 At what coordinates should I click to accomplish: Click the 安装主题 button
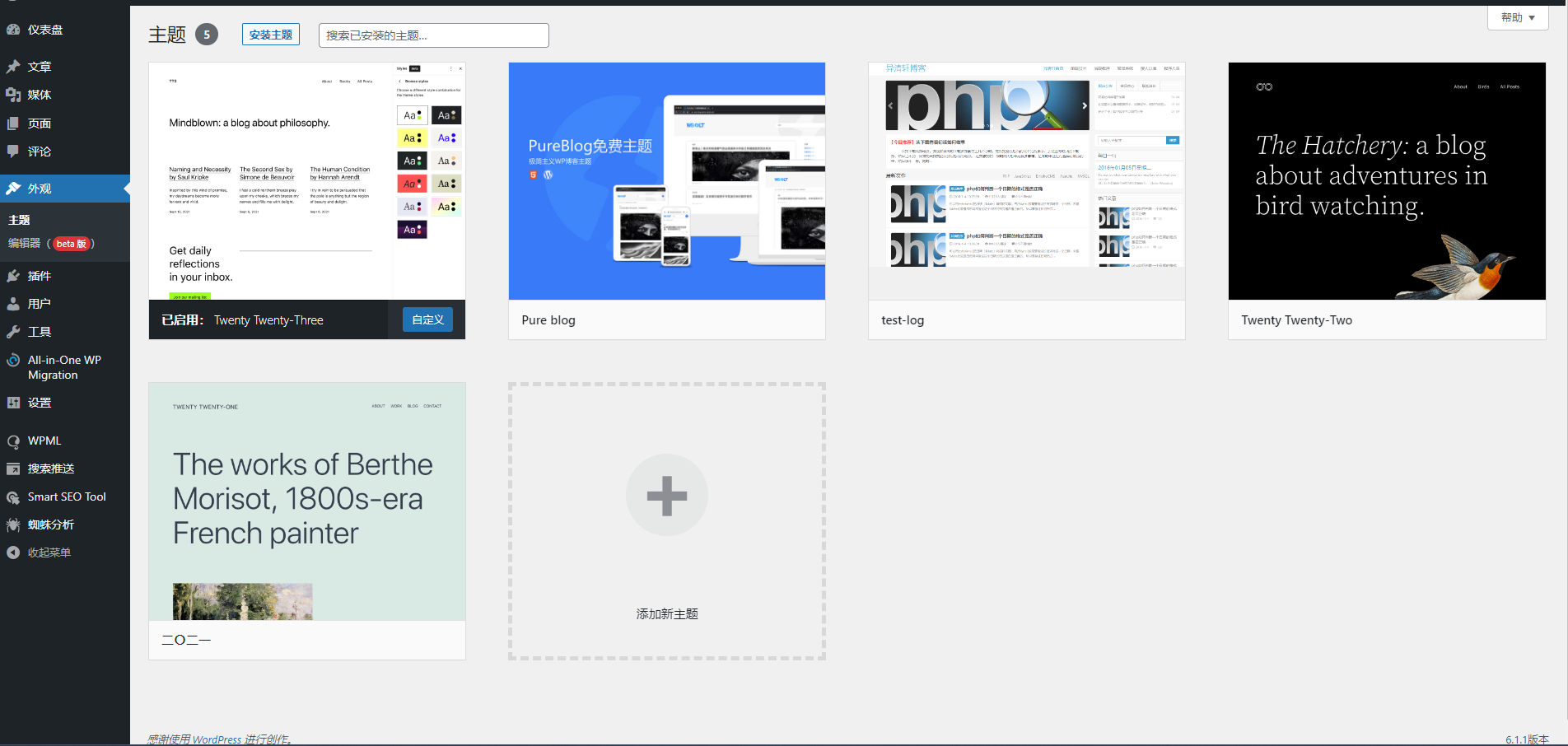(271, 35)
